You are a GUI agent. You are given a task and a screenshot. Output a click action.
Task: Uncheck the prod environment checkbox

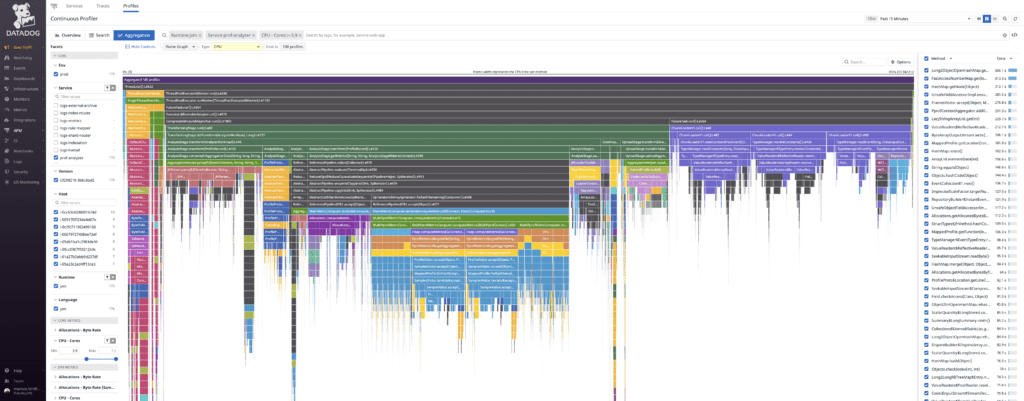pos(56,74)
